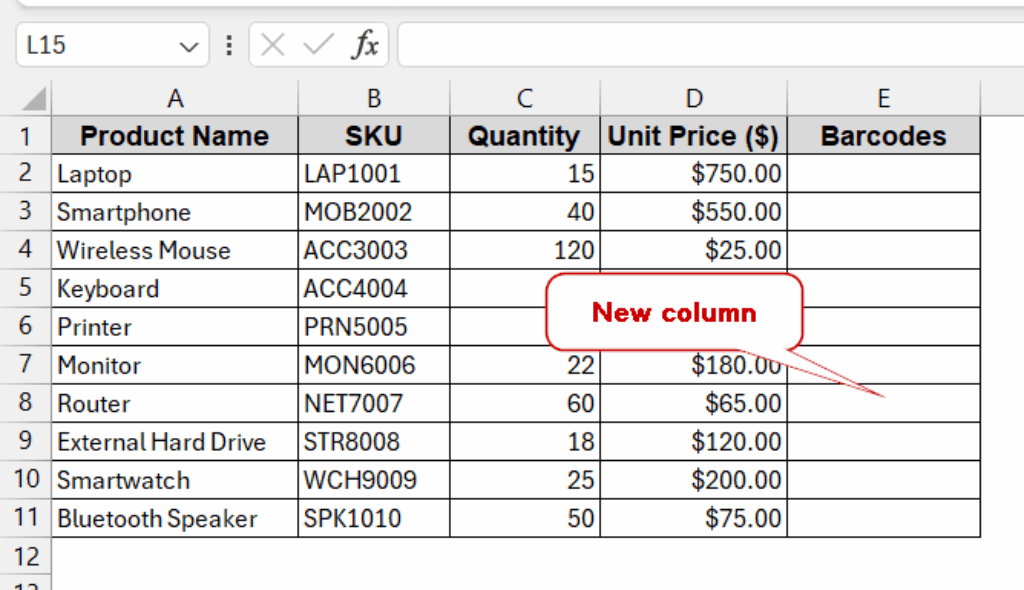Select the cell containing Laptop
The width and height of the screenshot is (1024, 590).
pyautogui.click(x=175, y=173)
